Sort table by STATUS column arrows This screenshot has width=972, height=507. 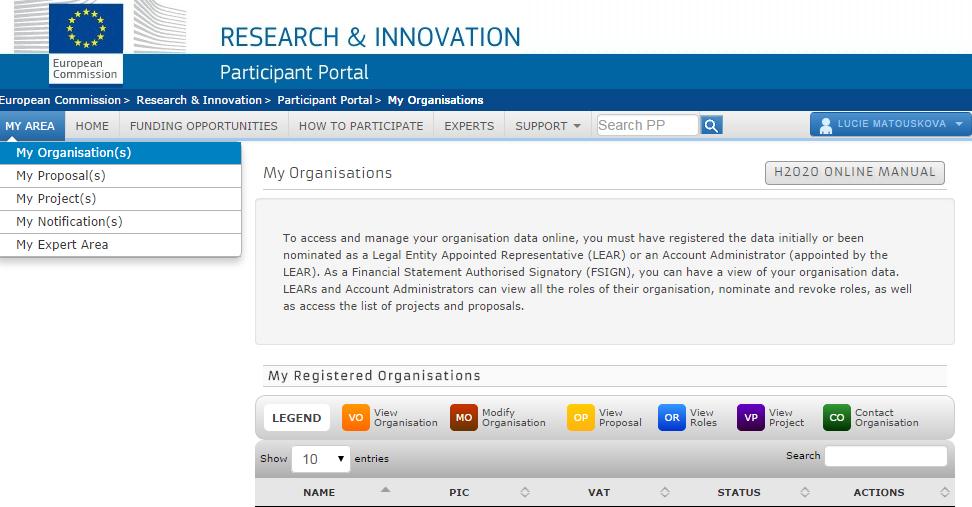[805, 492]
